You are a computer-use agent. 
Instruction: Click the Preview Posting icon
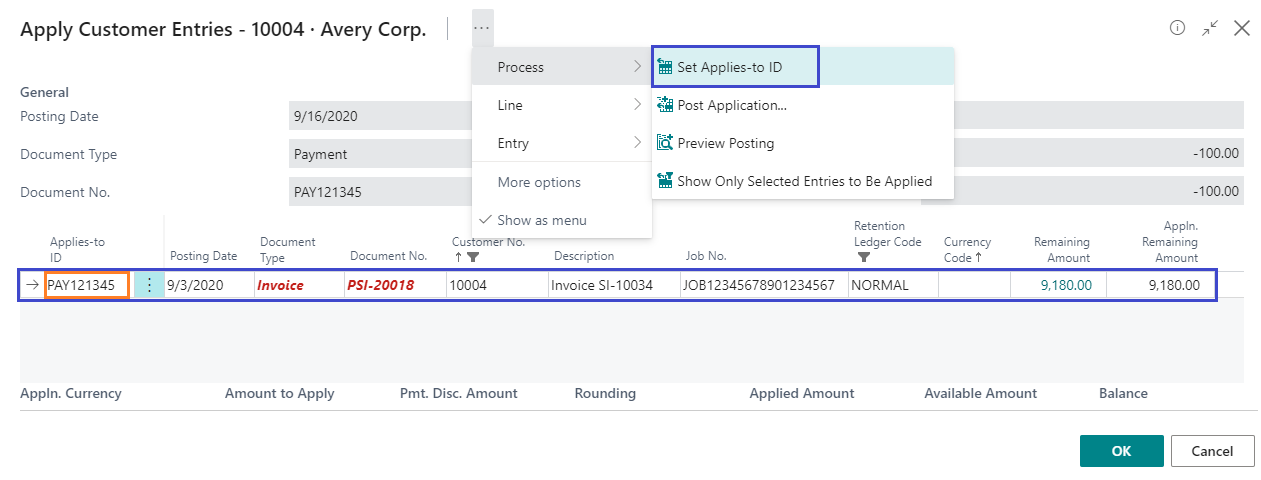click(665, 143)
